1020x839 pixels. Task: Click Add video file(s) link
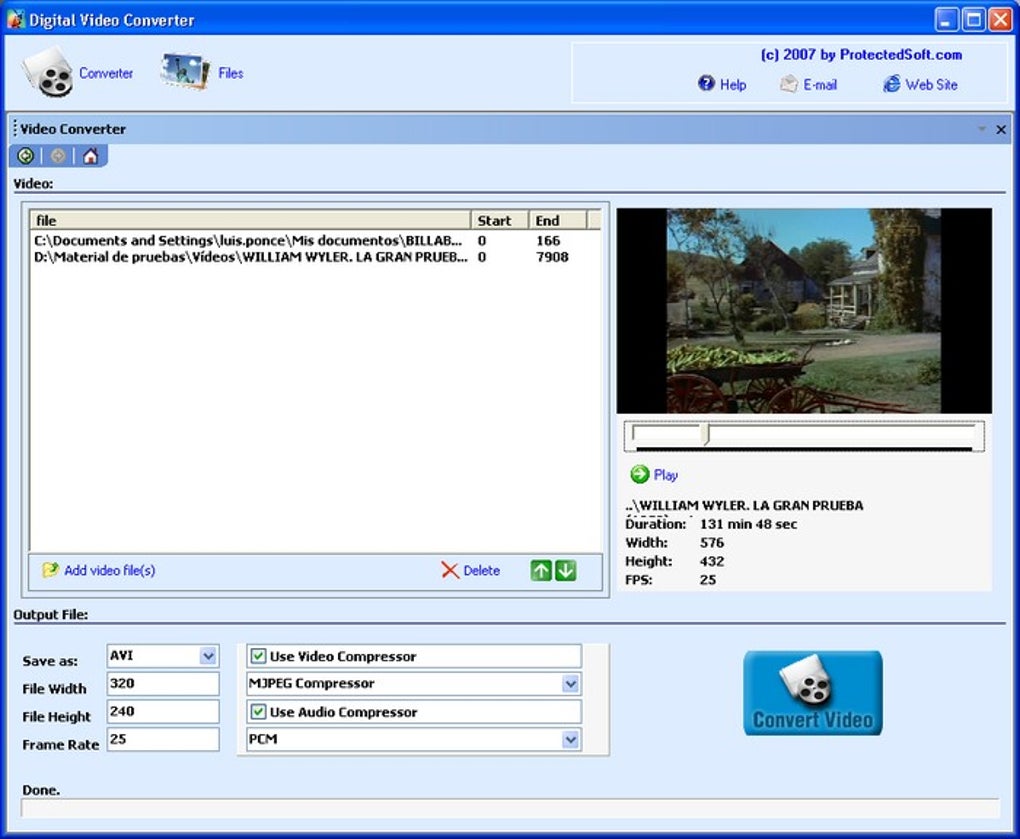[x=109, y=570]
